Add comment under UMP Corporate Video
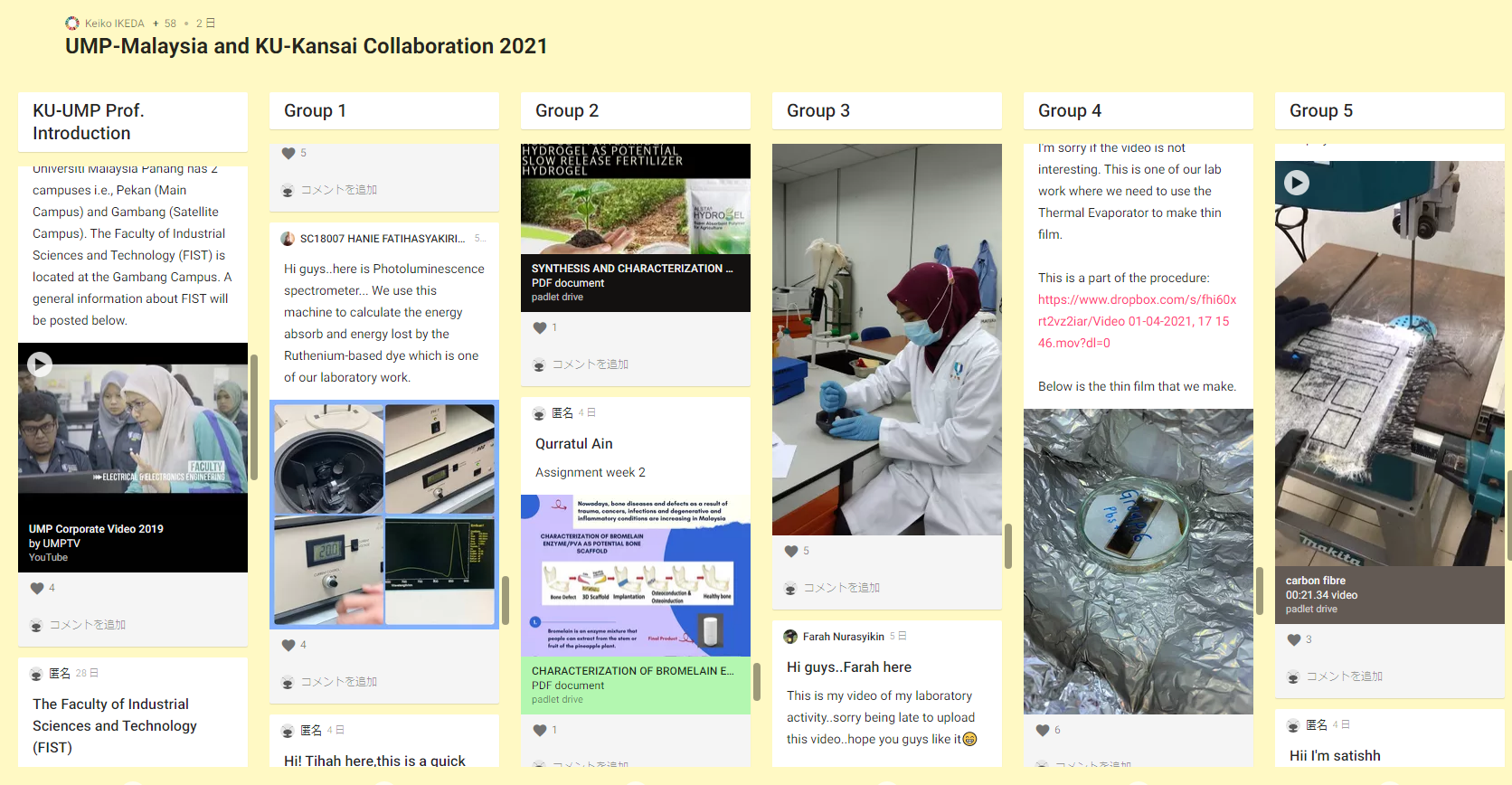 click(x=88, y=625)
